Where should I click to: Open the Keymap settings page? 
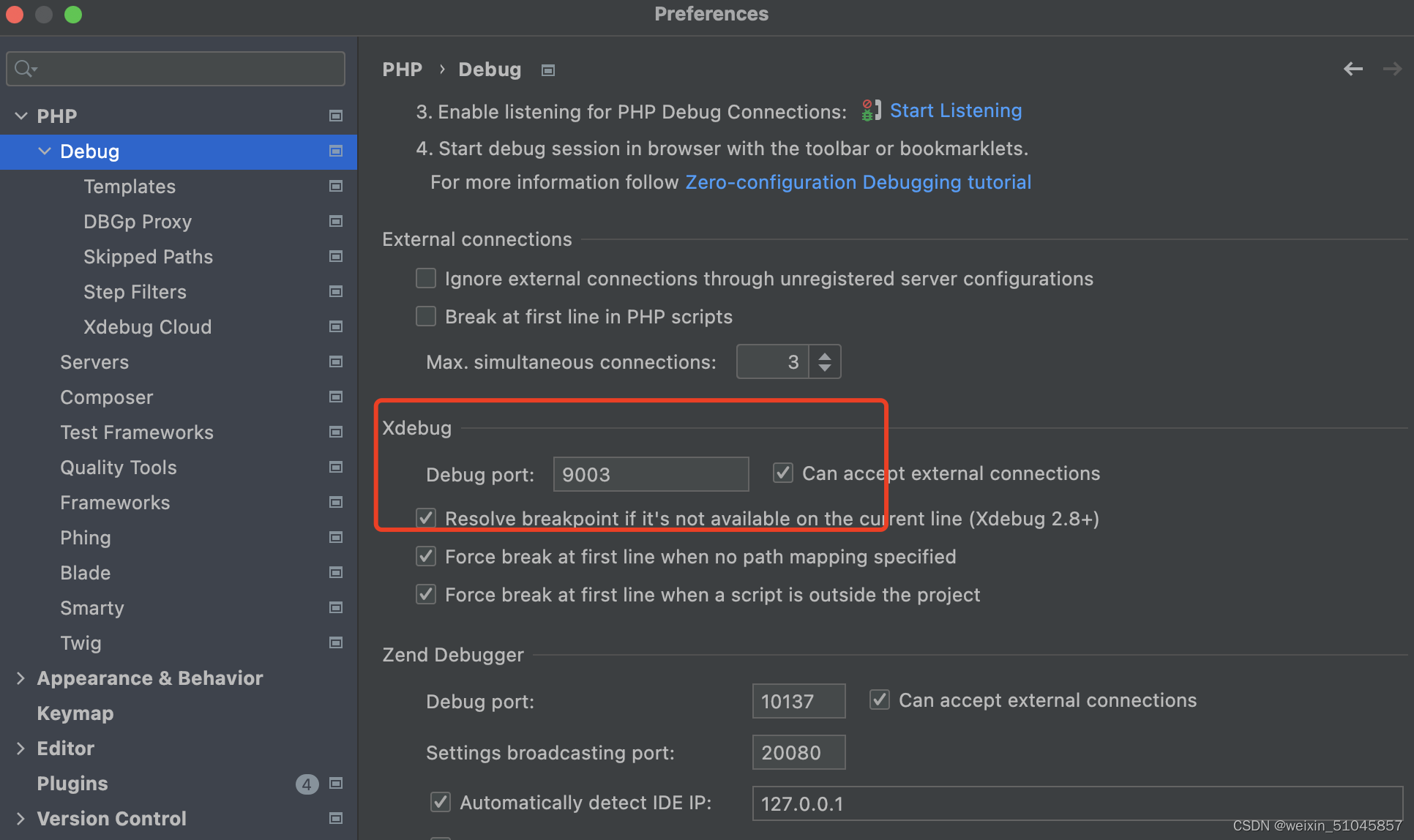click(75, 713)
